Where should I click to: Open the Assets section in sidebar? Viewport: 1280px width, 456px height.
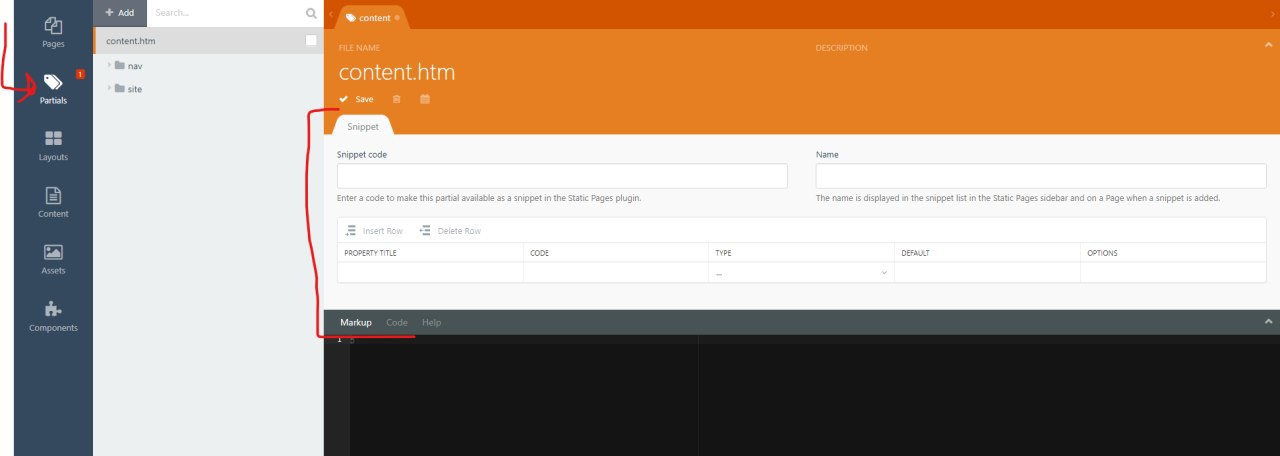click(53, 259)
